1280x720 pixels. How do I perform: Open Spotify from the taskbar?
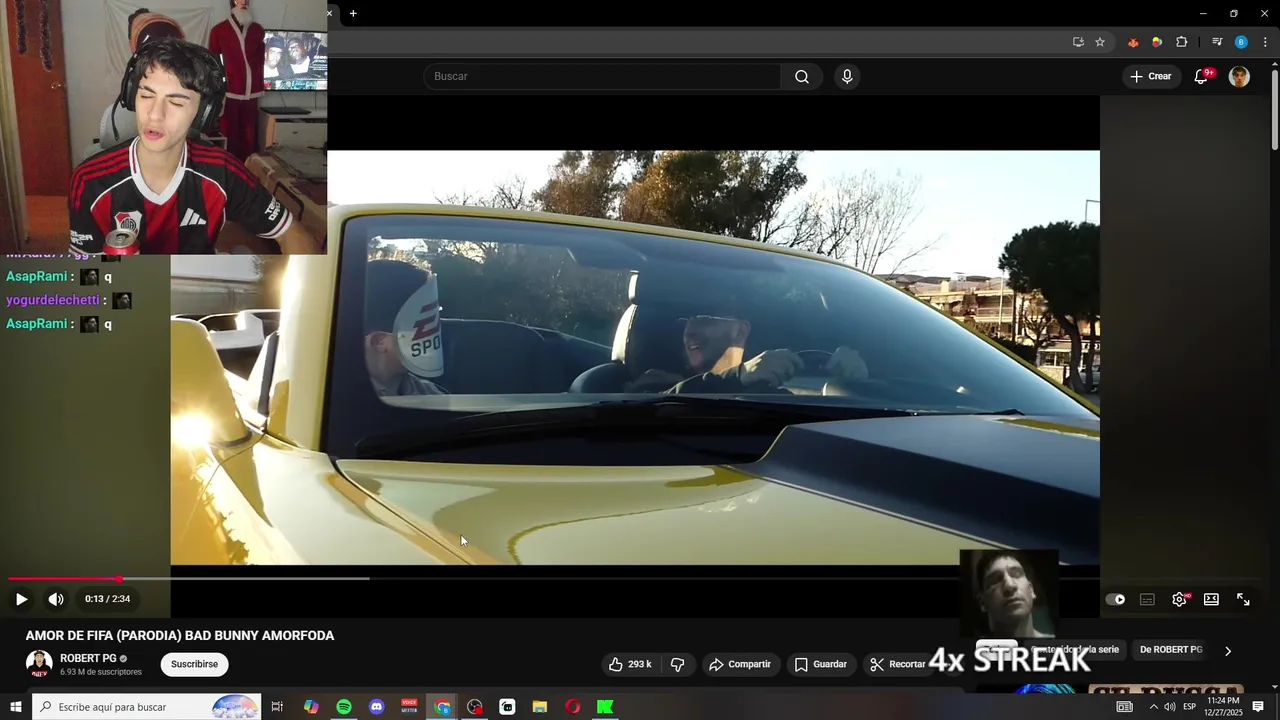pos(344,707)
